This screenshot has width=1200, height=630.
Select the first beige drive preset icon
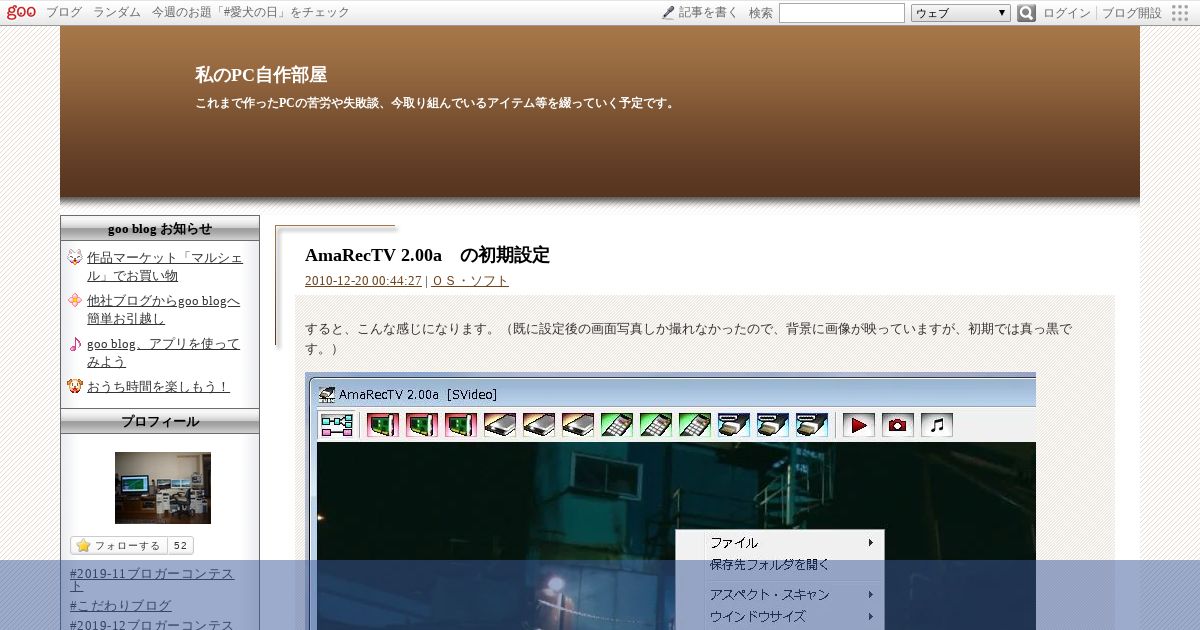pos(500,425)
